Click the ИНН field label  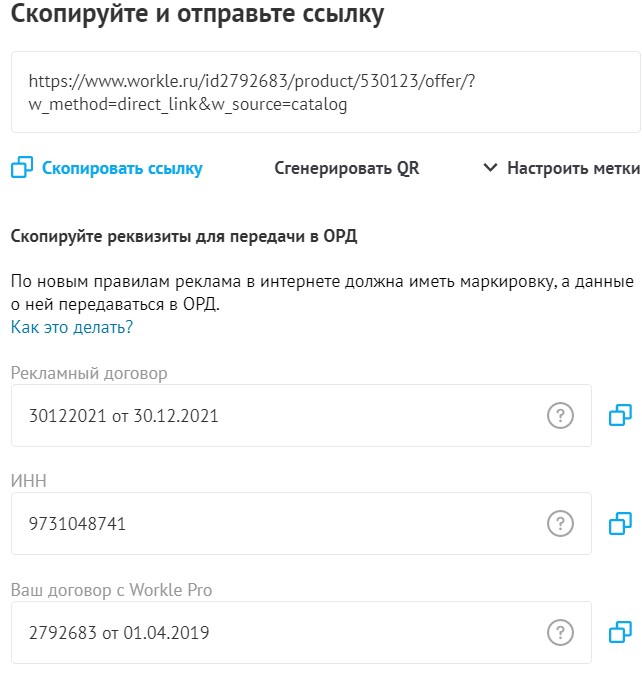[28, 481]
